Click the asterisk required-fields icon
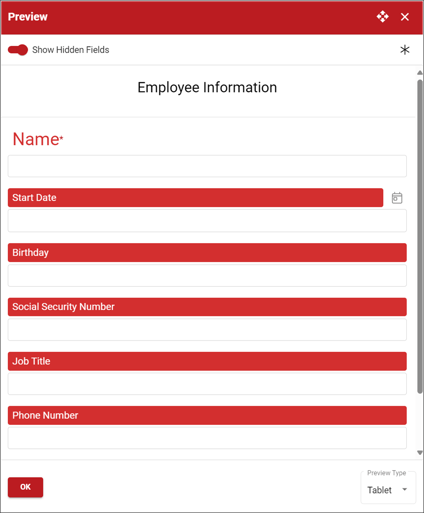Viewport: 424px width, 513px height. click(405, 50)
